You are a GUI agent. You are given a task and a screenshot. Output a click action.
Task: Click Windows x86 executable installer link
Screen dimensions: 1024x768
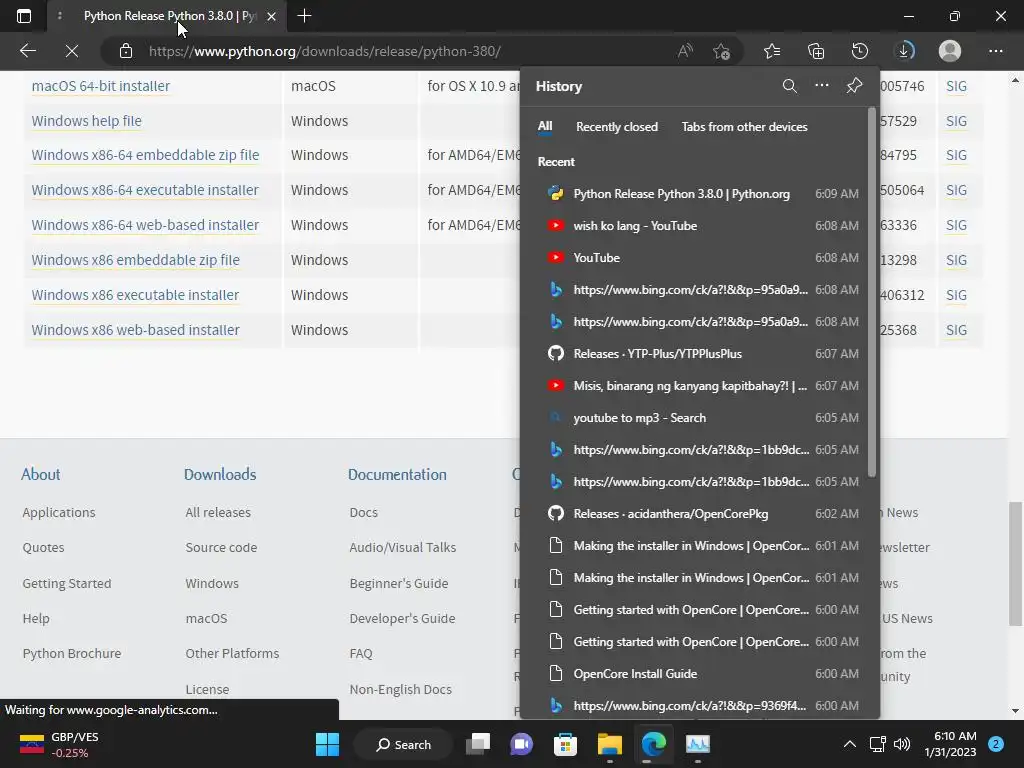pos(135,295)
